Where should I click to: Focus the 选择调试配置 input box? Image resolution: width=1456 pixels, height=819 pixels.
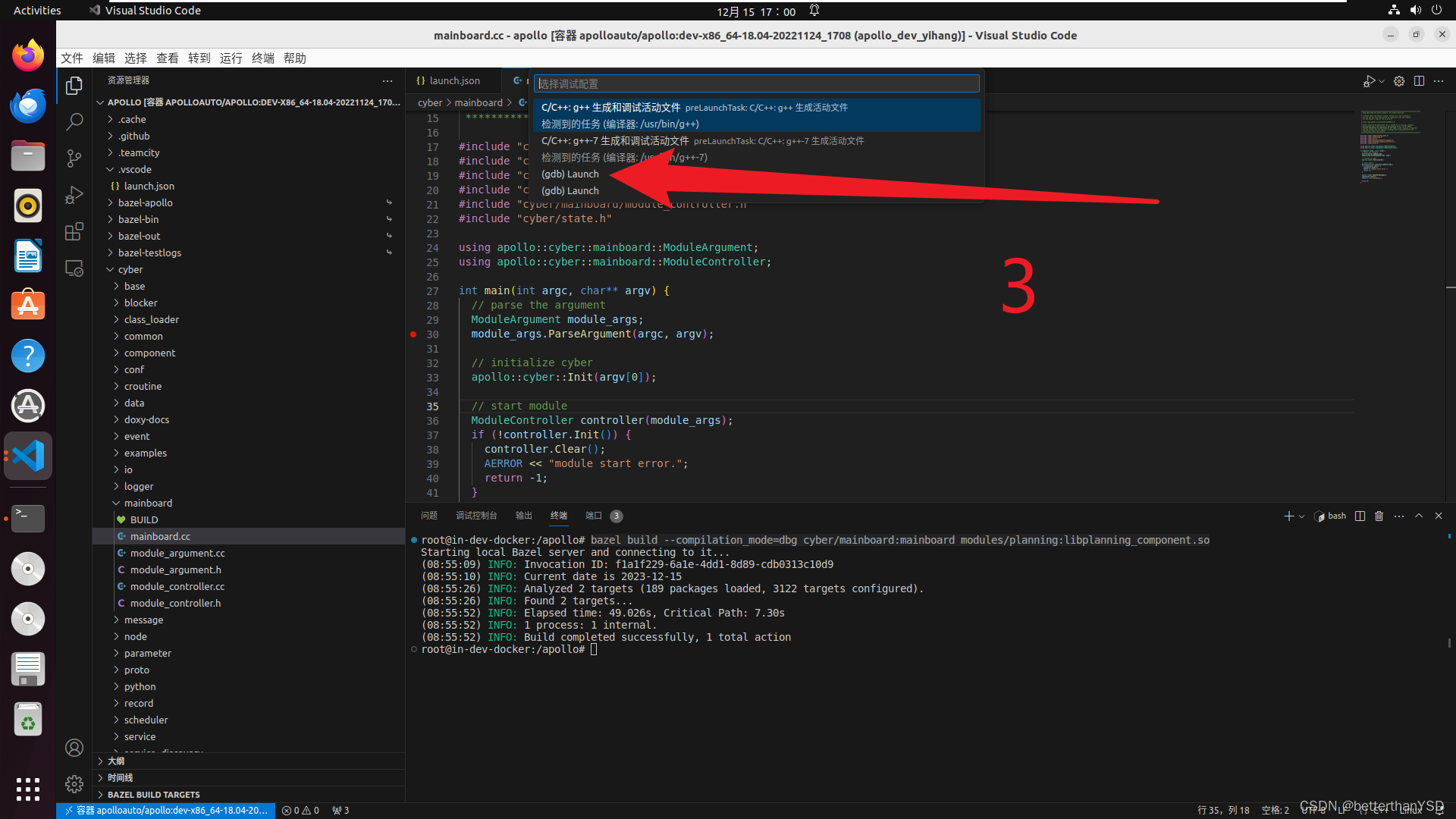tap(756, 83)
